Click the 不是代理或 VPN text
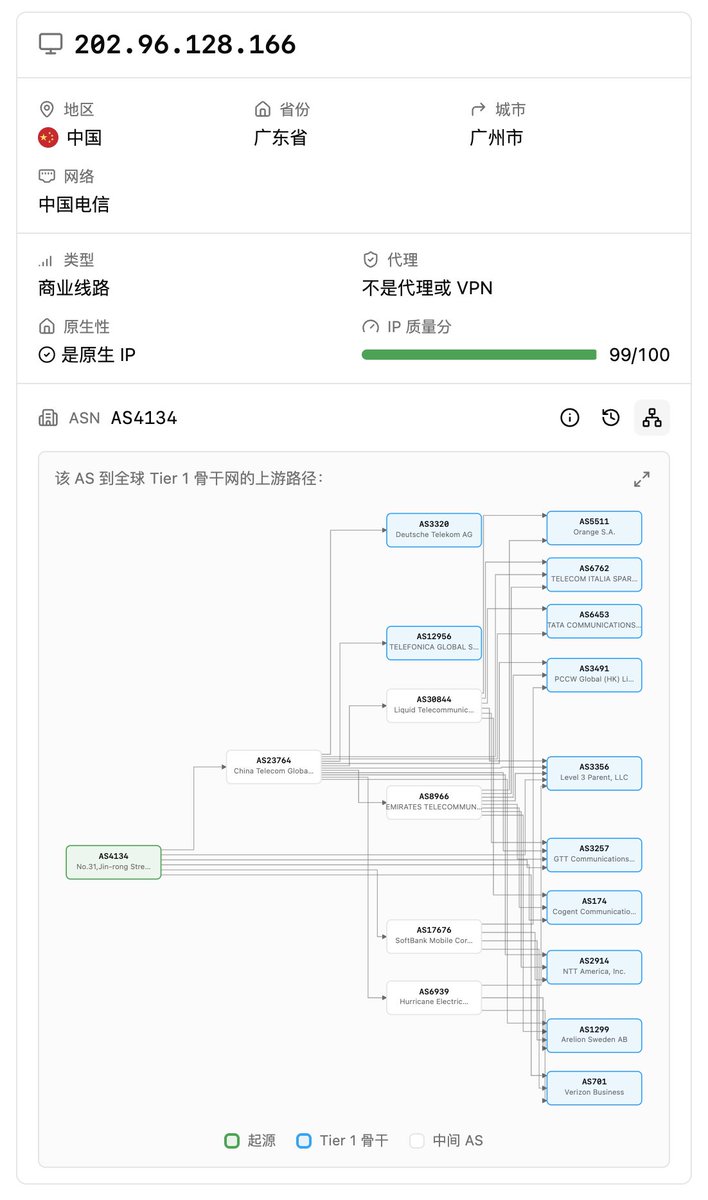This screenshot has height=1200, width=708. 427,288
